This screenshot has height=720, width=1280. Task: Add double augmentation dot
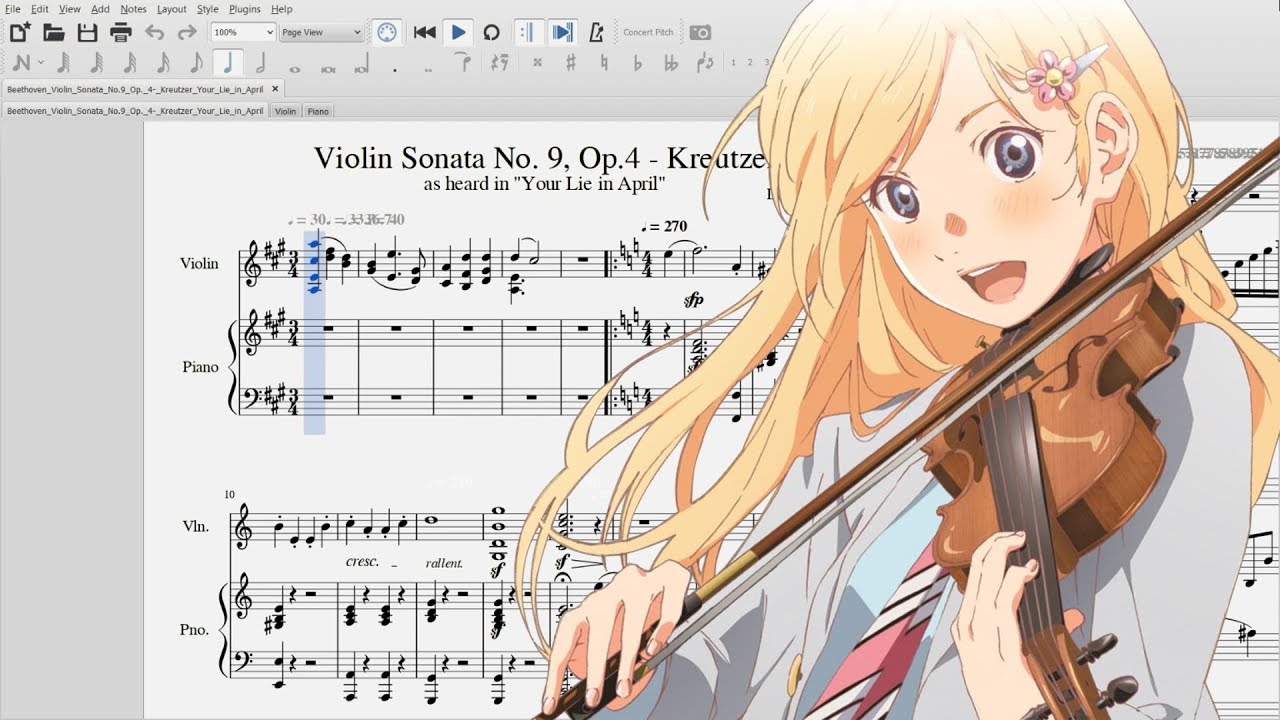coord(428,70)
